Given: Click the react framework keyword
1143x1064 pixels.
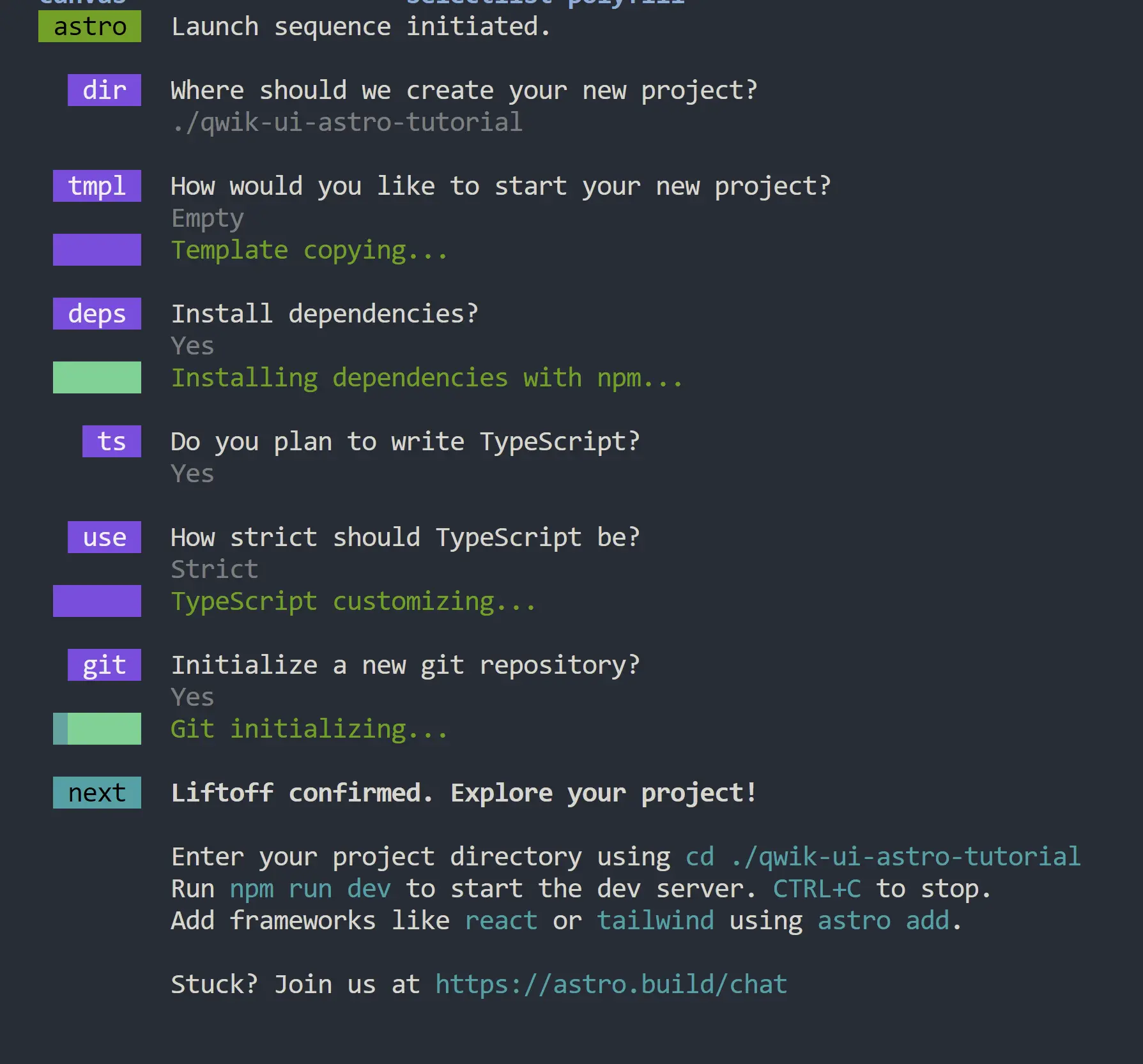Looking at the screenshot, I should pyautogui.click(x=501, y=920).
